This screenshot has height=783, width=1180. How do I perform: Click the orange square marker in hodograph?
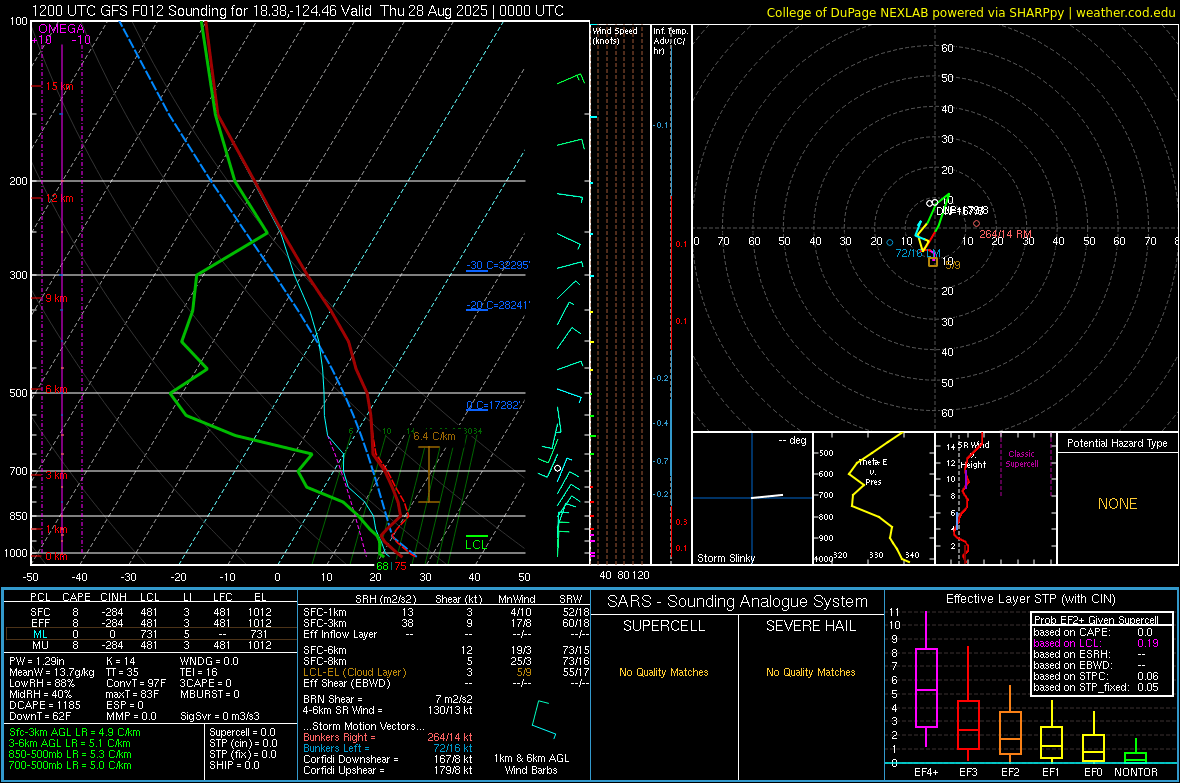933,262
